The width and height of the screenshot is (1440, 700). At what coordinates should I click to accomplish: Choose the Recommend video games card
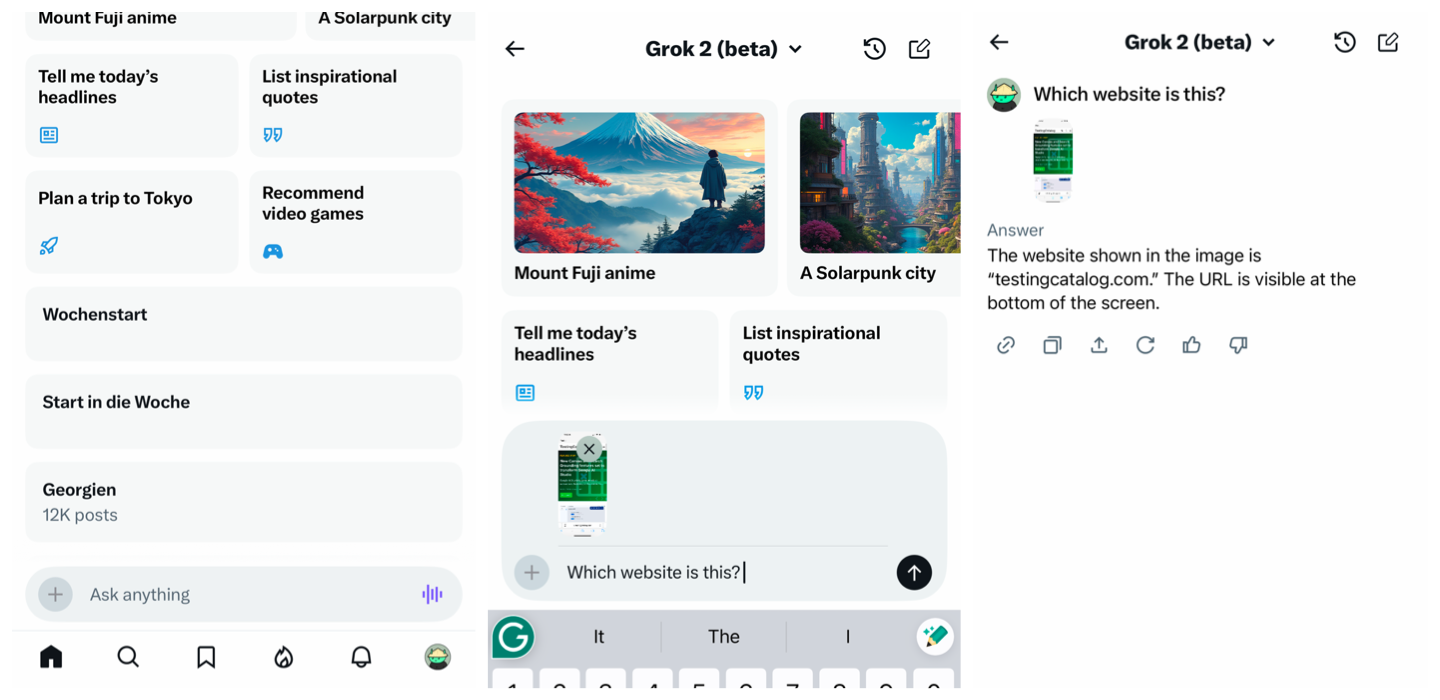click(356, 221)
